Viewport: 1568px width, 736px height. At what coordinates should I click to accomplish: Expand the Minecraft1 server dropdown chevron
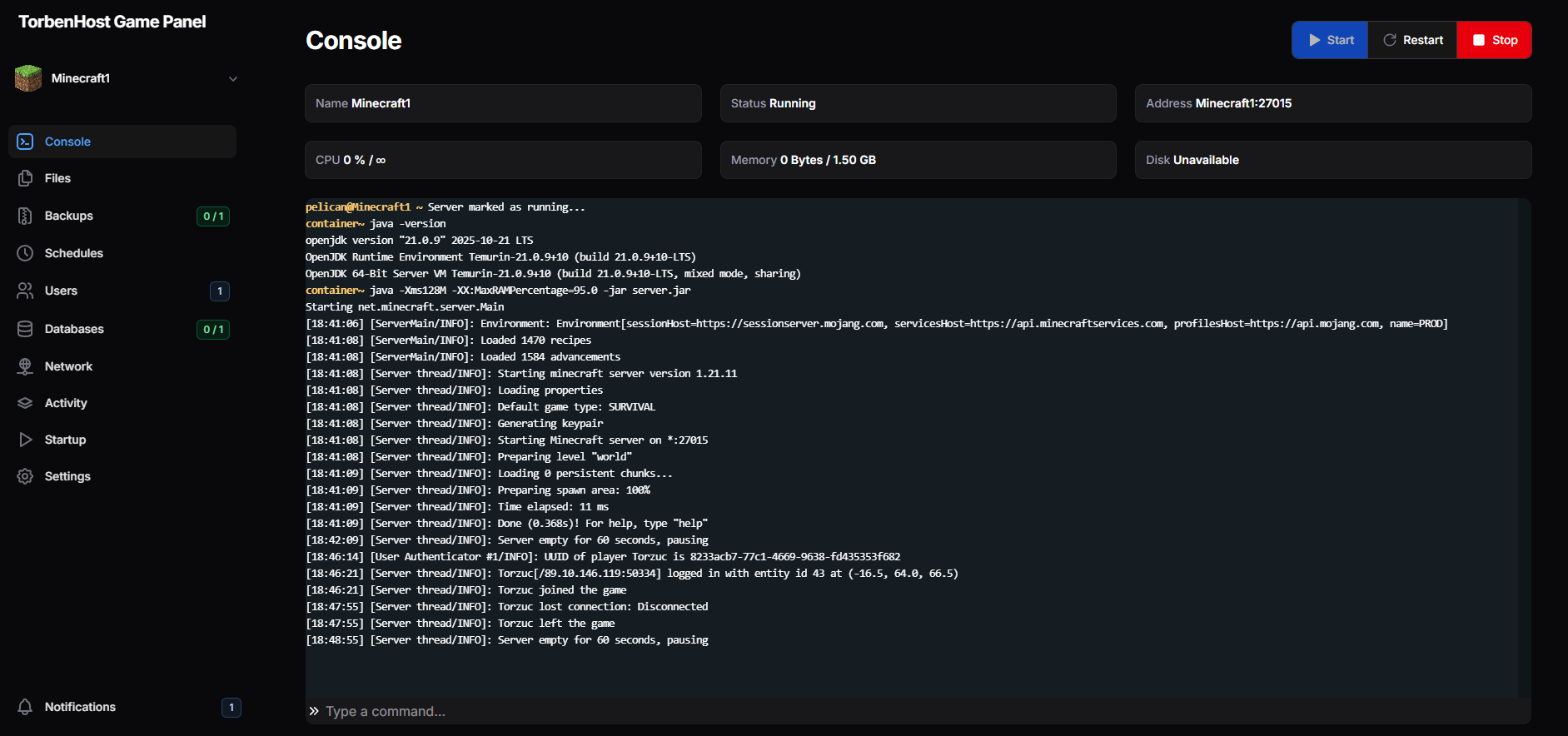tap(233, 78)
